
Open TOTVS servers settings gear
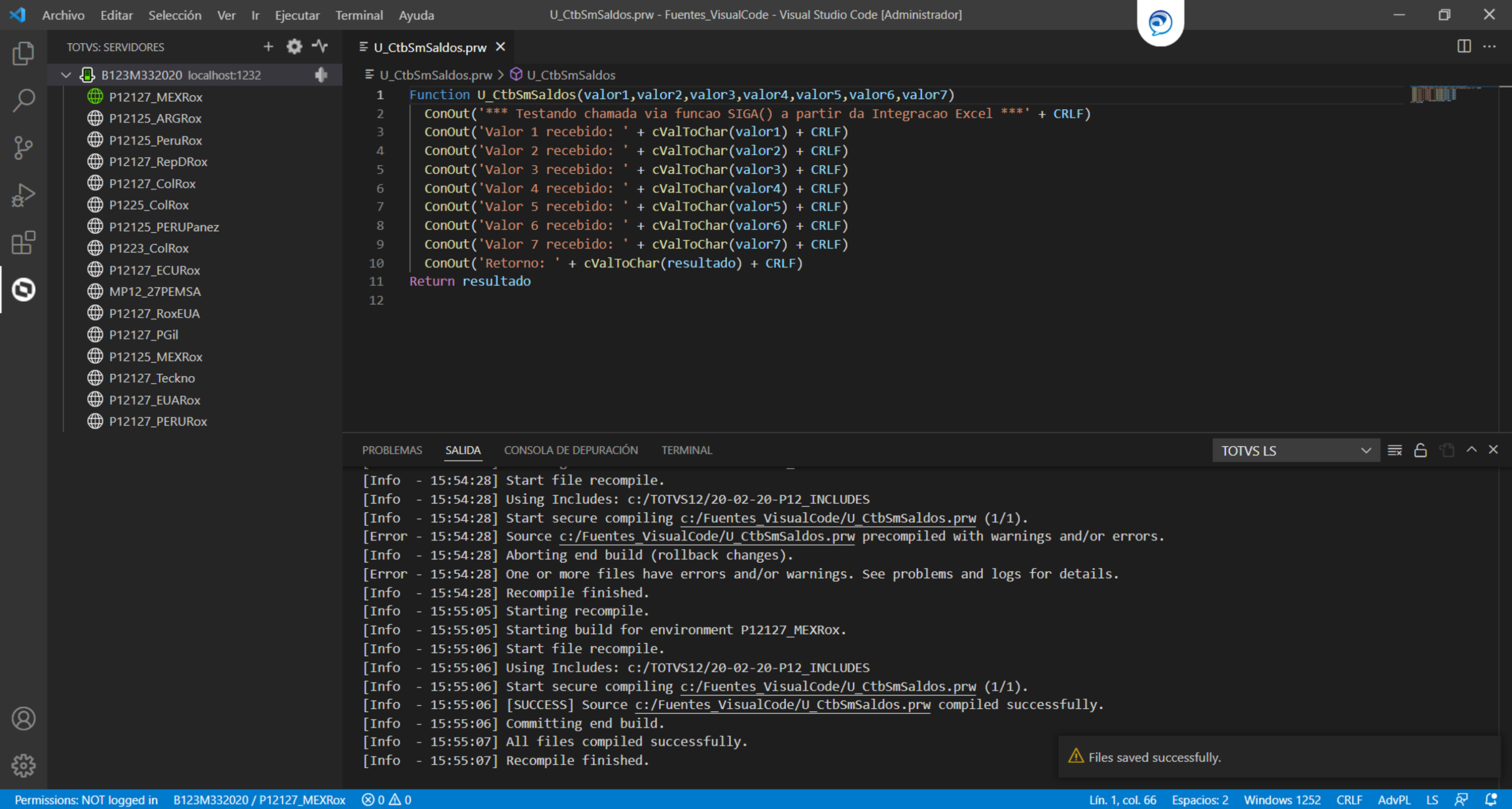pyautogui.click(x=294, y=46)
